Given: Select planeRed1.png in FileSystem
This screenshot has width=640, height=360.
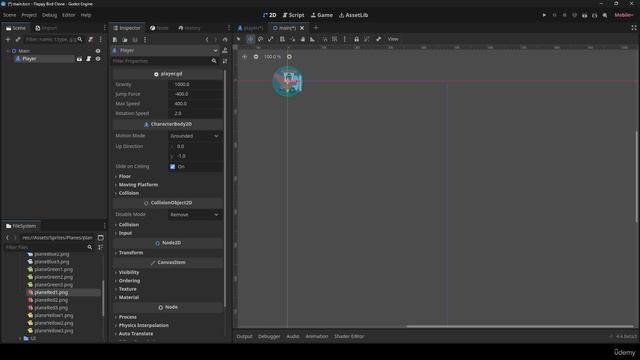Looking at the screenshot, I should pos(51,292).
